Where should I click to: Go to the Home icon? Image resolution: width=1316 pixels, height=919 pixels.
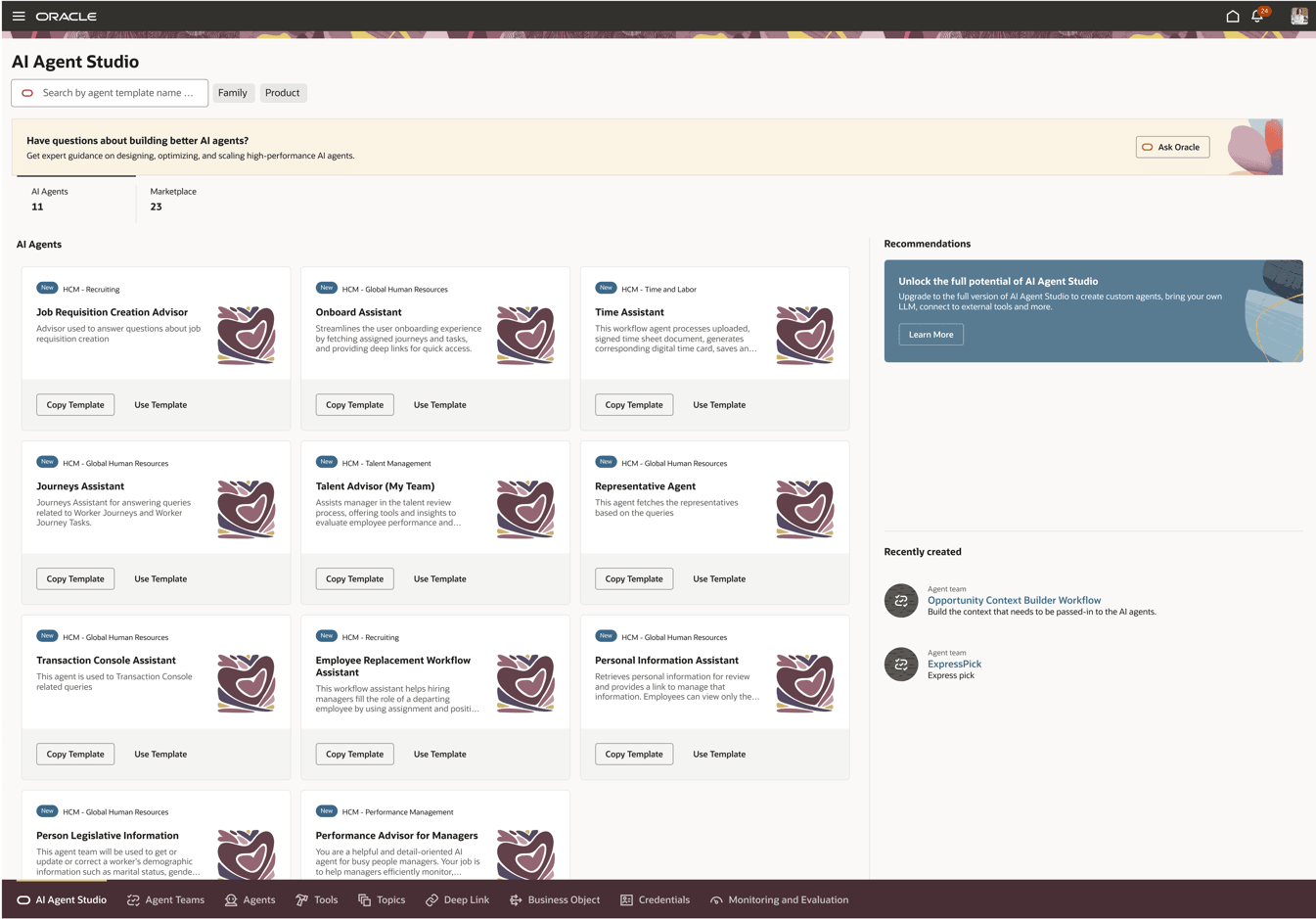click(1232, 16)
